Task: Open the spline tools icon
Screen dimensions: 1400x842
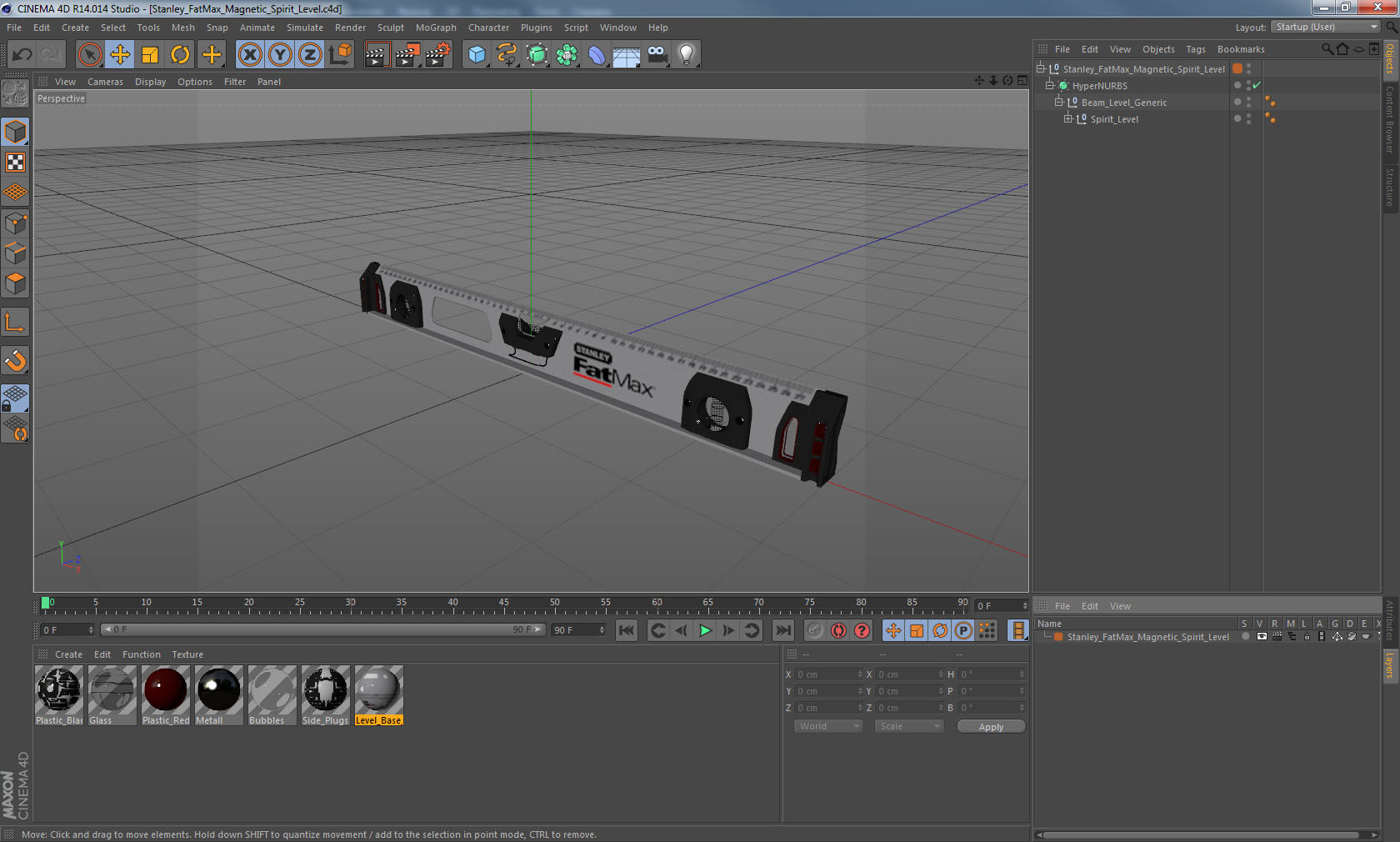Action: [x=507, y=55]
